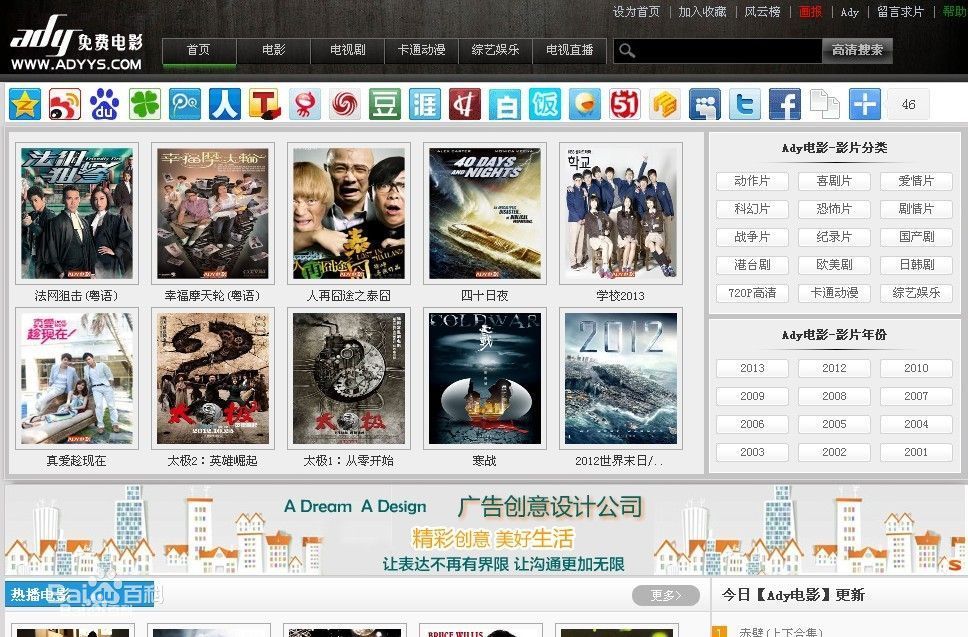Click the Baidu paw share icon
This screenshot has width=968, height=637.
pyautogui.click(x=105, y=104)
